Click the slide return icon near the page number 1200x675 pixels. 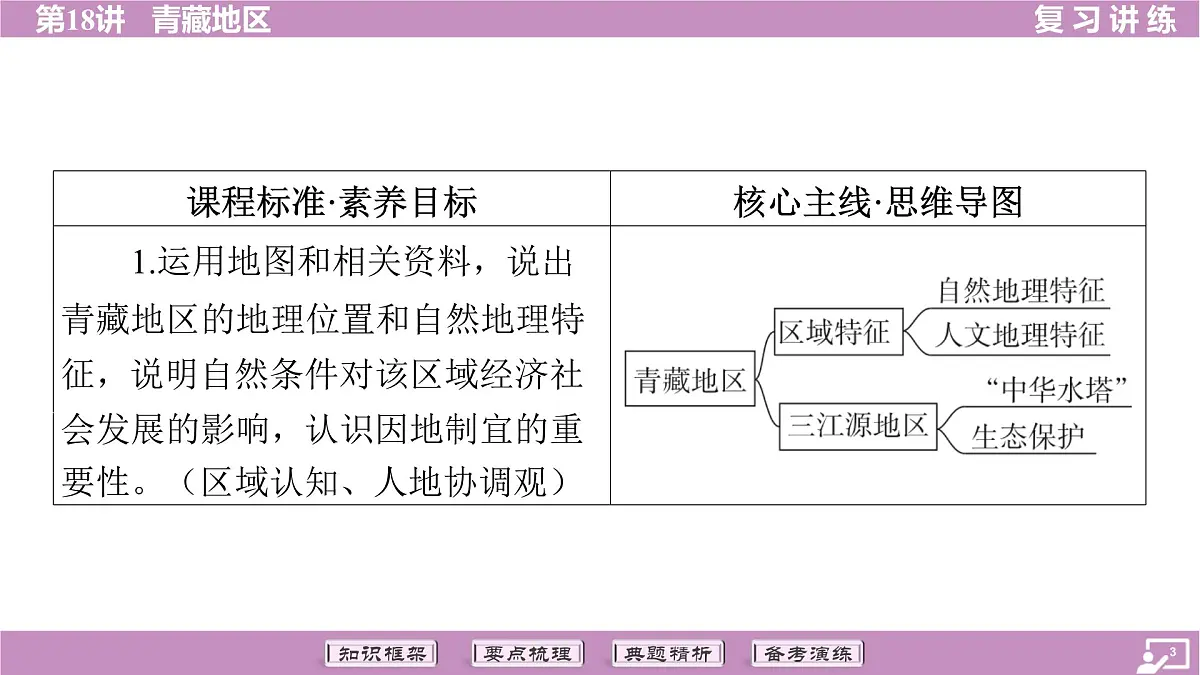click(1163, 655)
